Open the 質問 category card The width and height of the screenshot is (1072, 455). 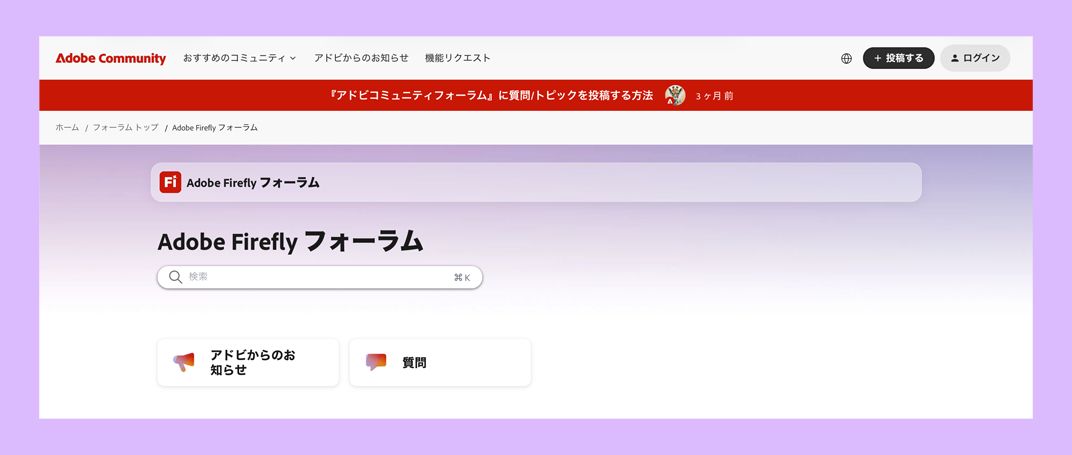(440, 362)
